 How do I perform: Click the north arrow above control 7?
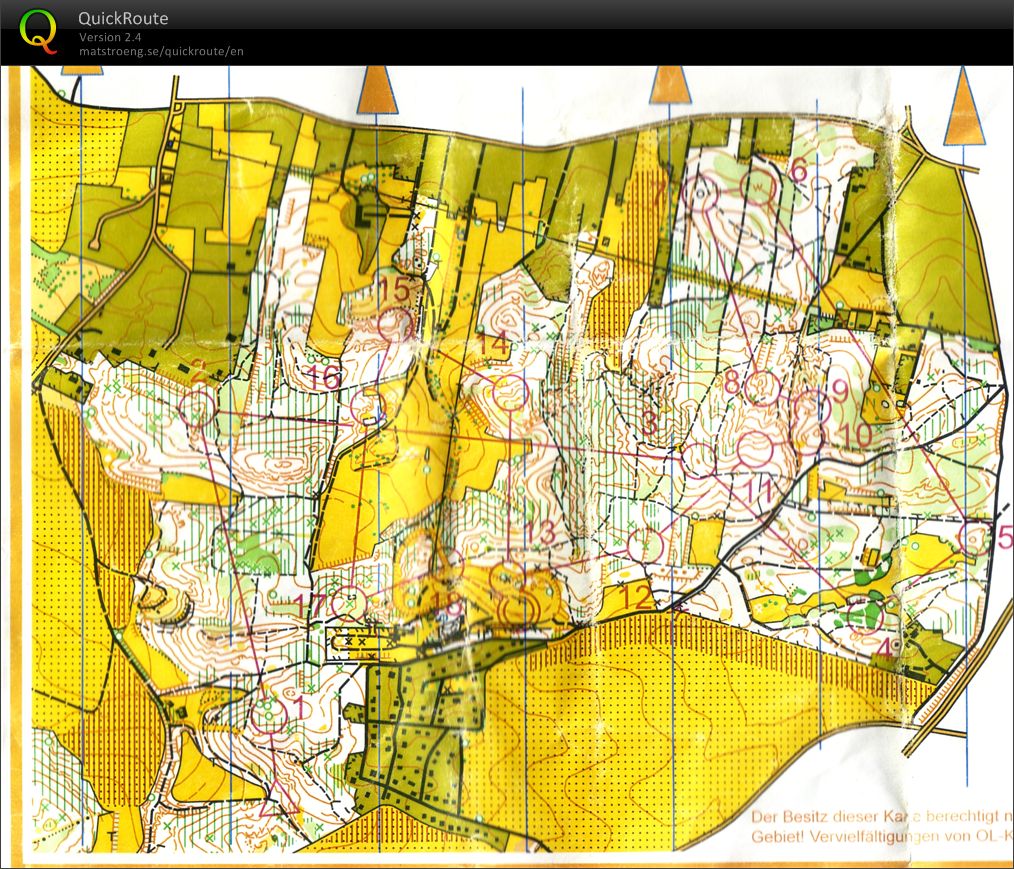(670, 86)
